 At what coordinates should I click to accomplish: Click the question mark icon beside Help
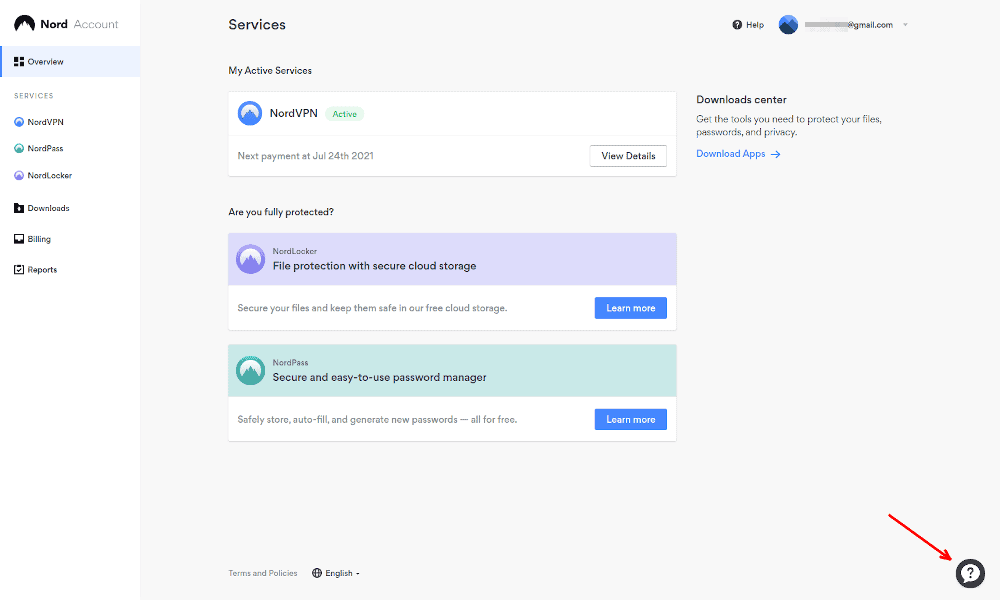click(737, 25)
